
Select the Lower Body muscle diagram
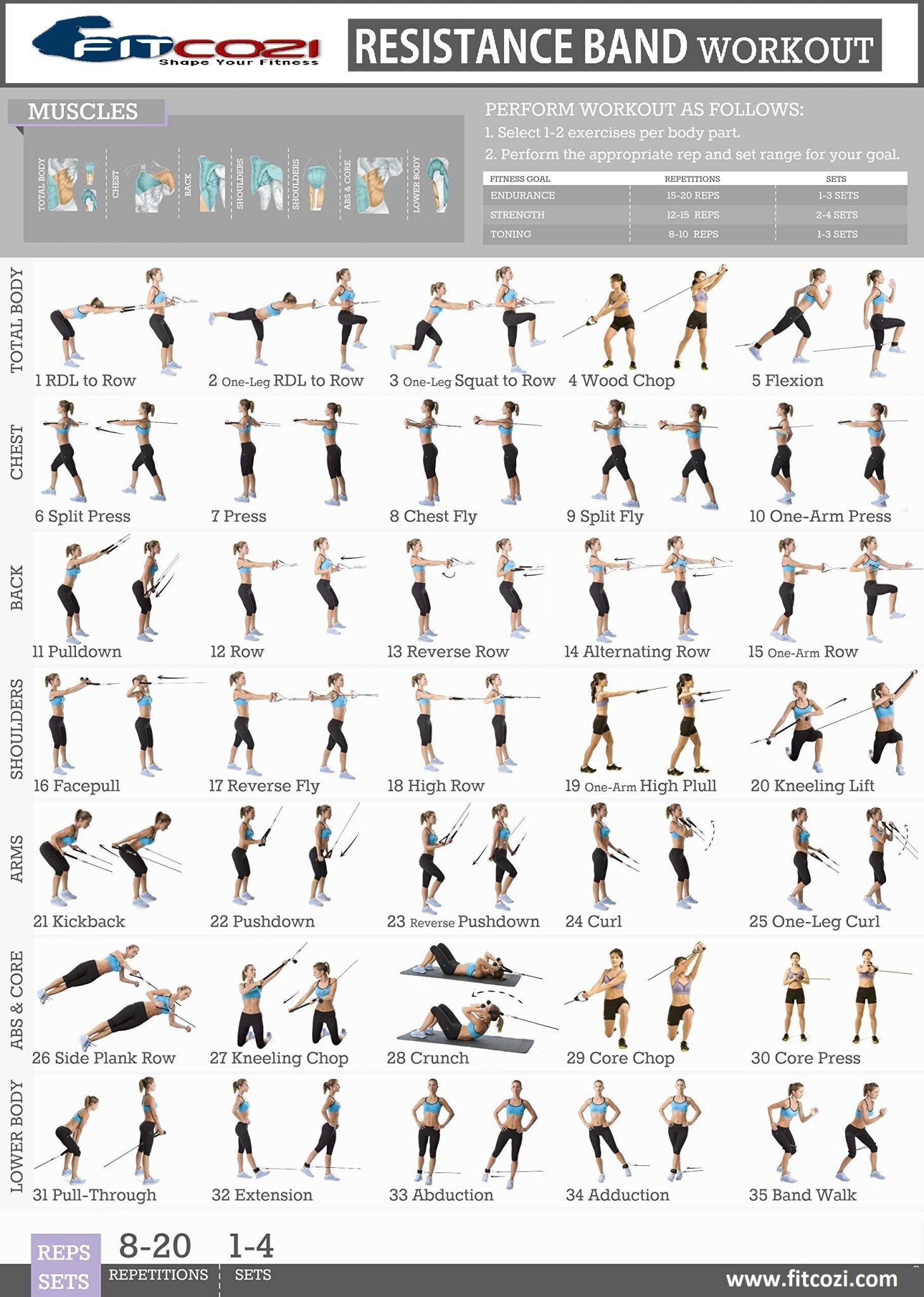(438, 185)
